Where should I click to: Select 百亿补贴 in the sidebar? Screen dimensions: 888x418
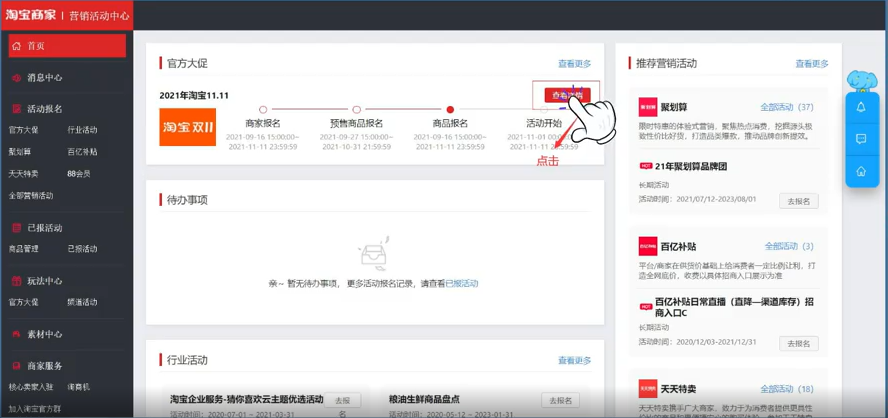(82, 152)
